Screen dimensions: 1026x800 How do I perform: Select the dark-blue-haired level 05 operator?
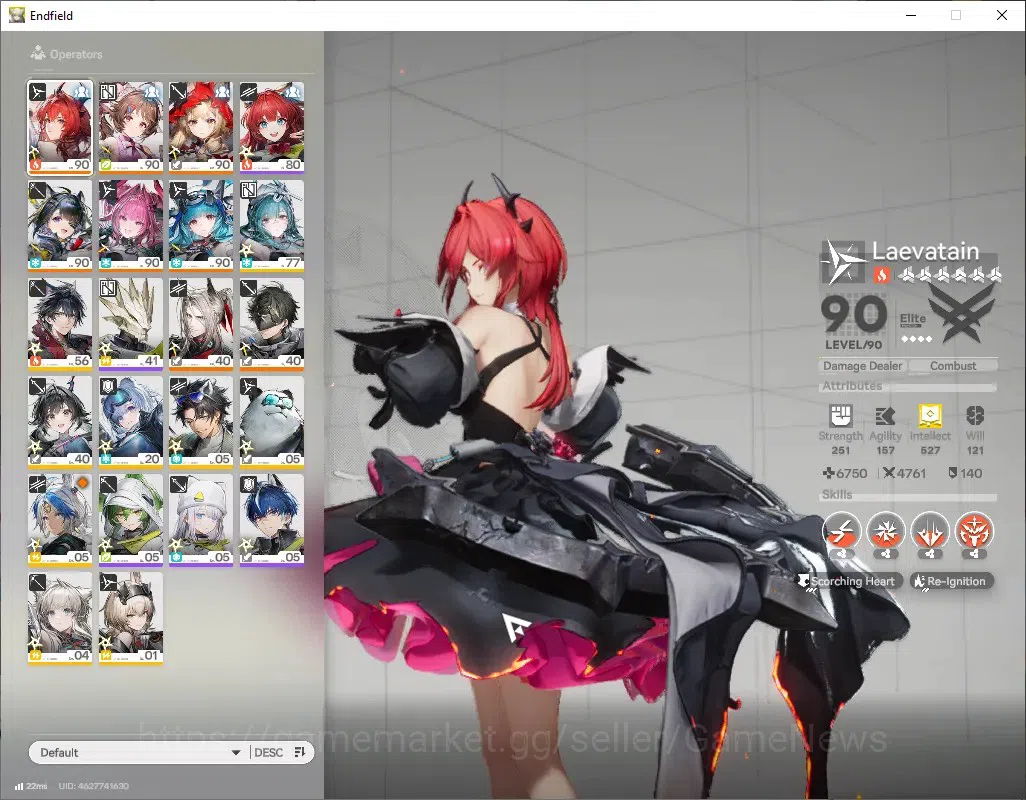[272, 519]
